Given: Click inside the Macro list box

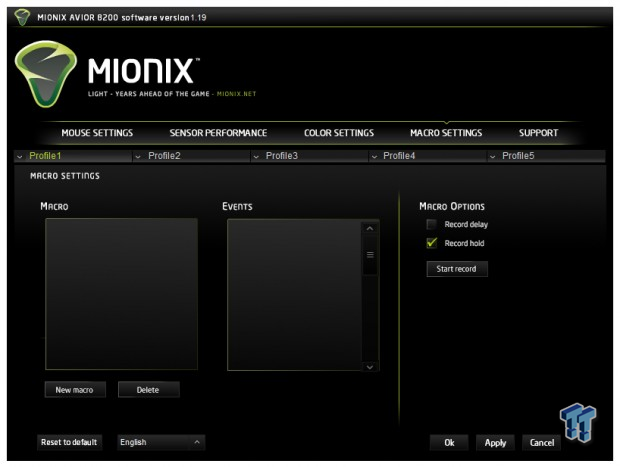Looking at the screenshot, I should coord(121,294).
